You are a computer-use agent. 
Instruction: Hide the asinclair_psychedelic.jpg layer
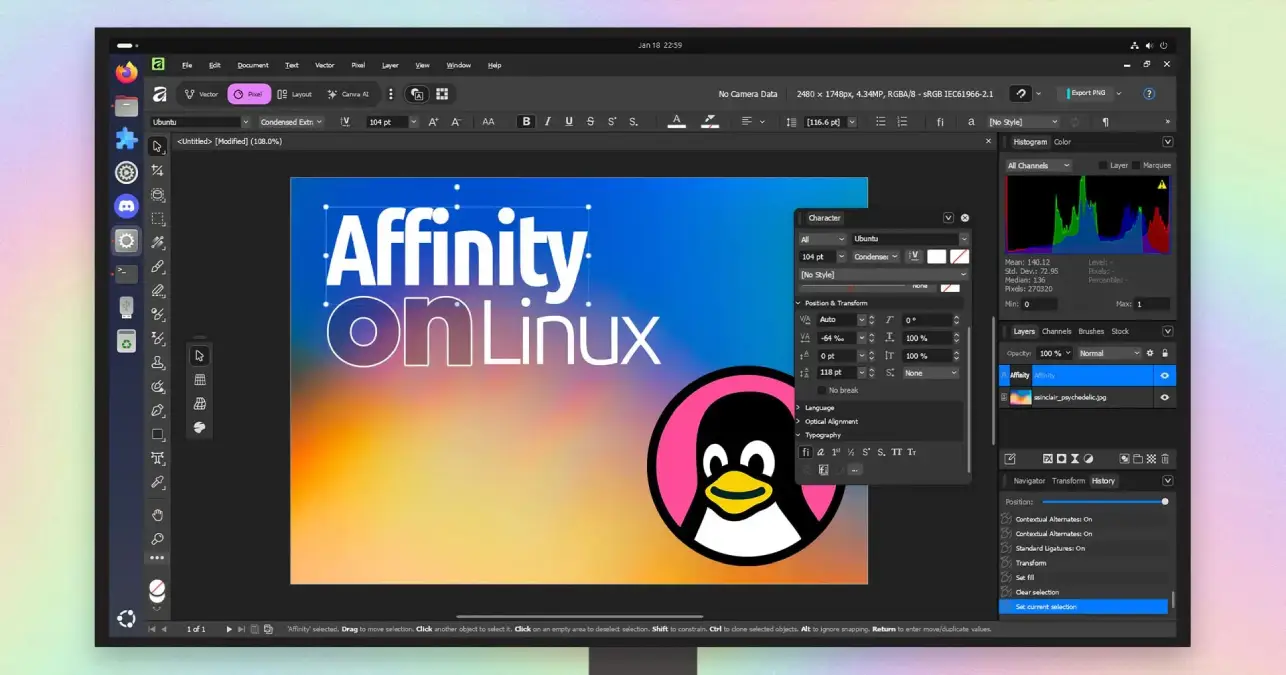(x=1165, y=397)
